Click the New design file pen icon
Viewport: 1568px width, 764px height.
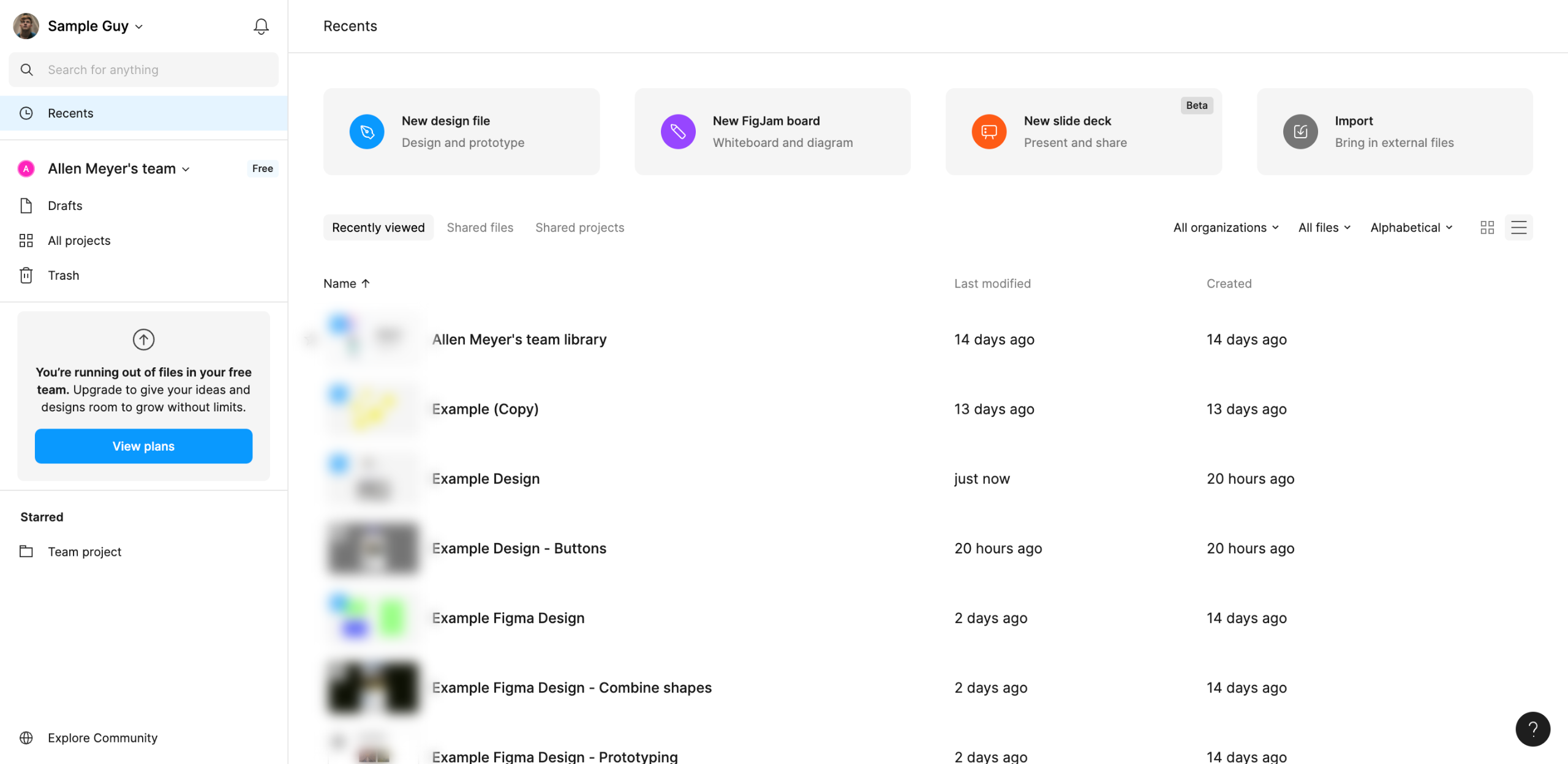click(x=367, y=132)
